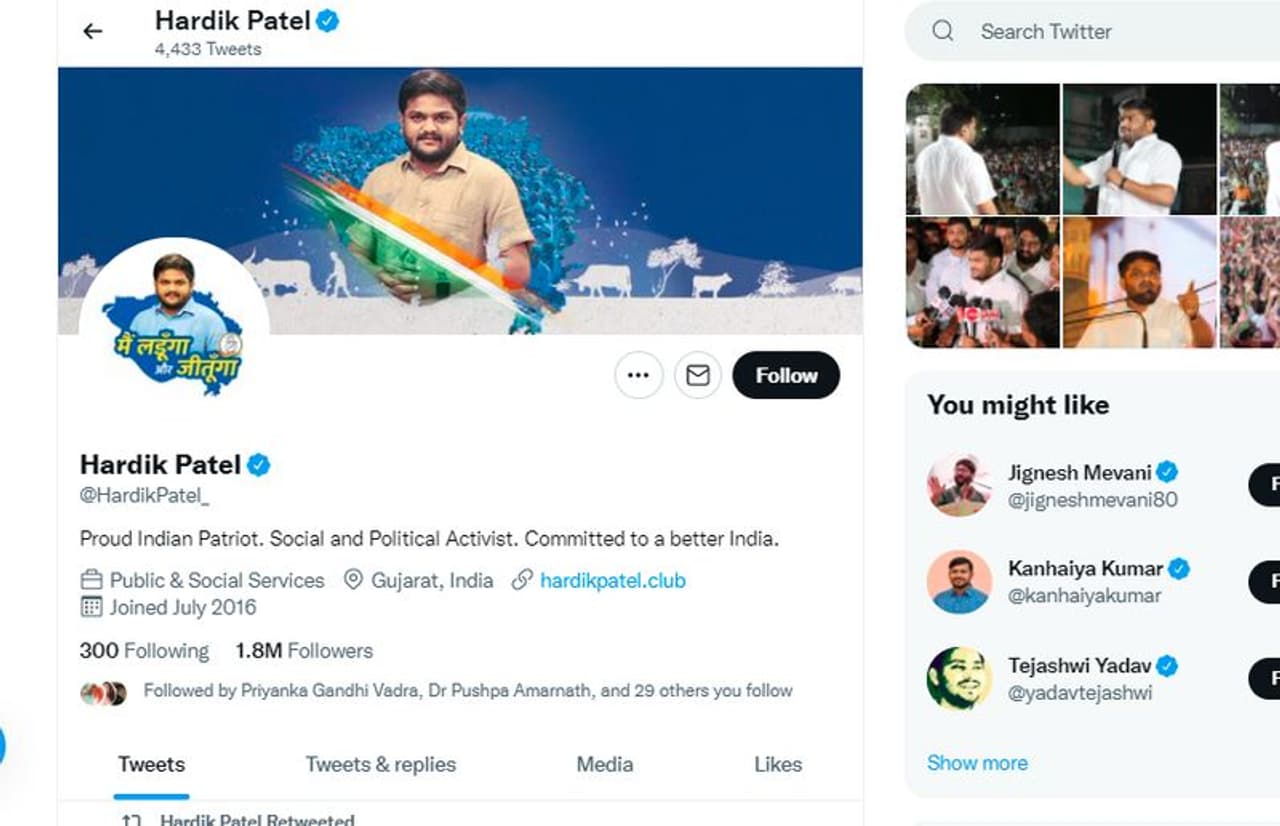The height and width of the screenshot is (826, 1280).
Task: Open the Likes tab
Action: pyautogui.click(x=778, y=765)
